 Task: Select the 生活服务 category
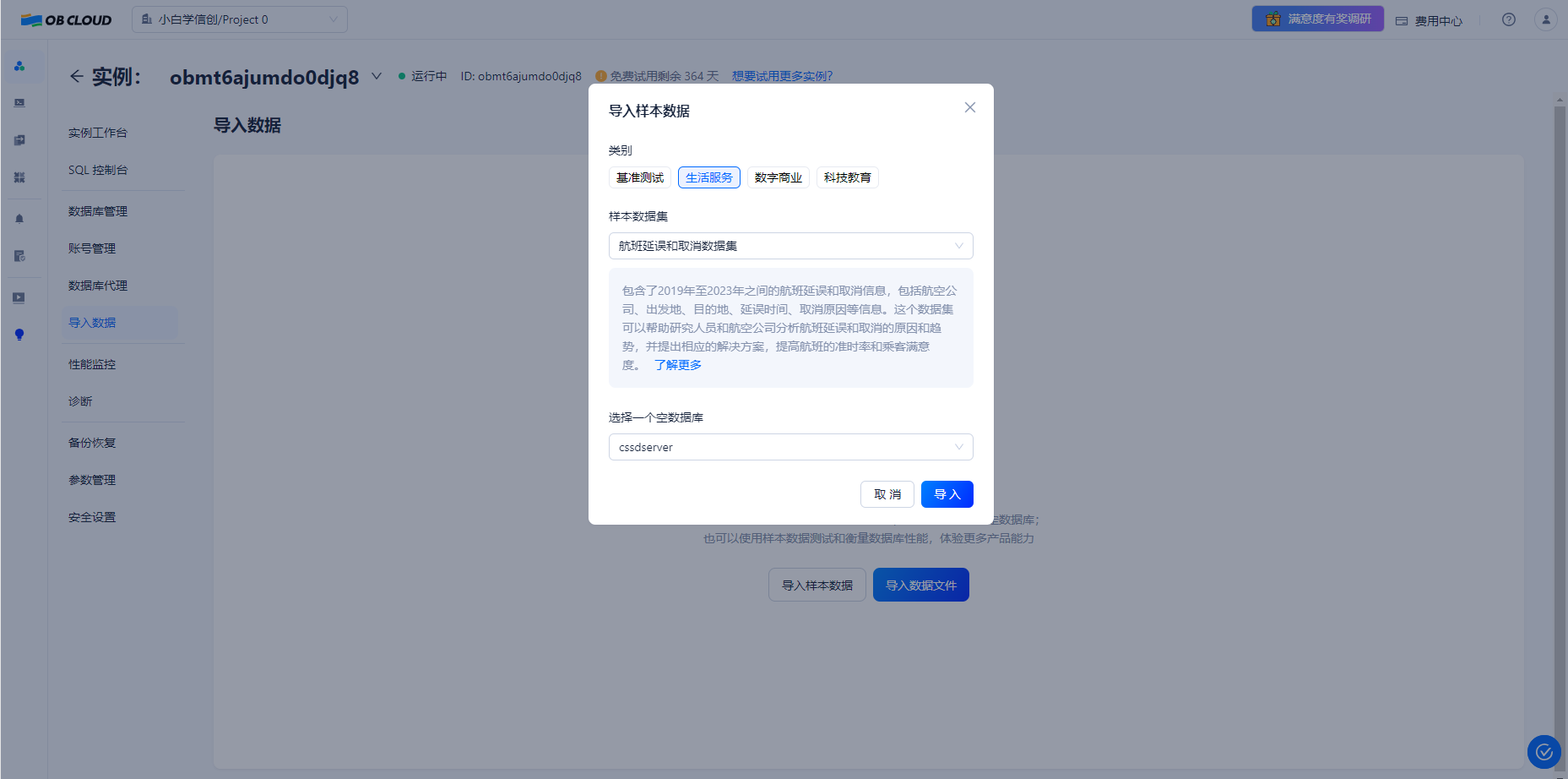tap(709, 177)
